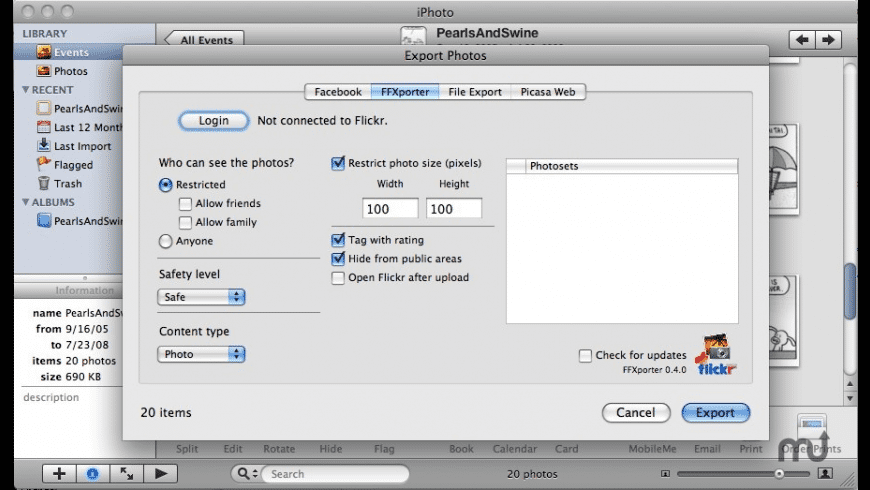Click the Search field
Viewport: 870px width, 490px height.
[x=335, y=473]
